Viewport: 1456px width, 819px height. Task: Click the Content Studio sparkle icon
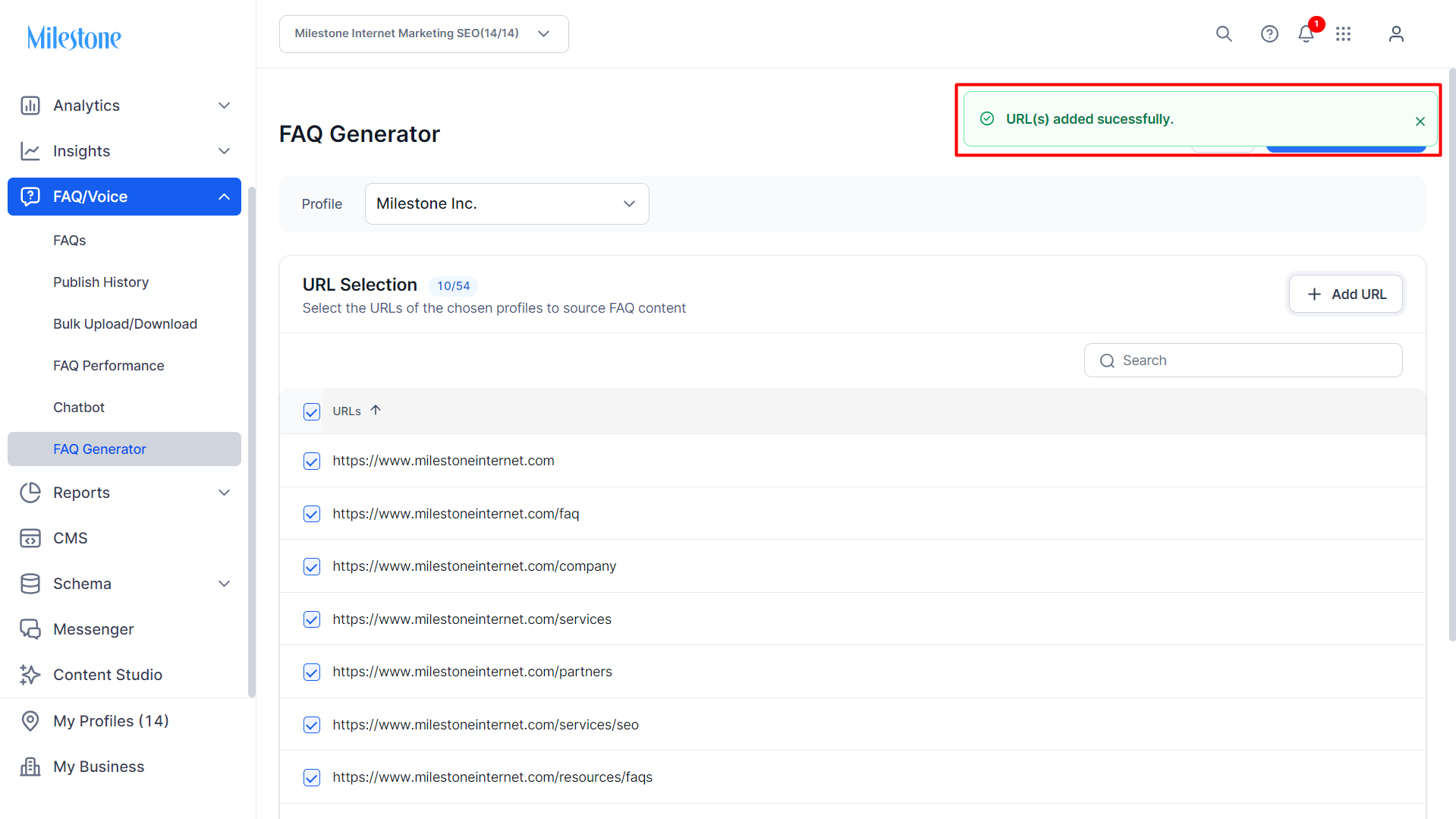30,675
